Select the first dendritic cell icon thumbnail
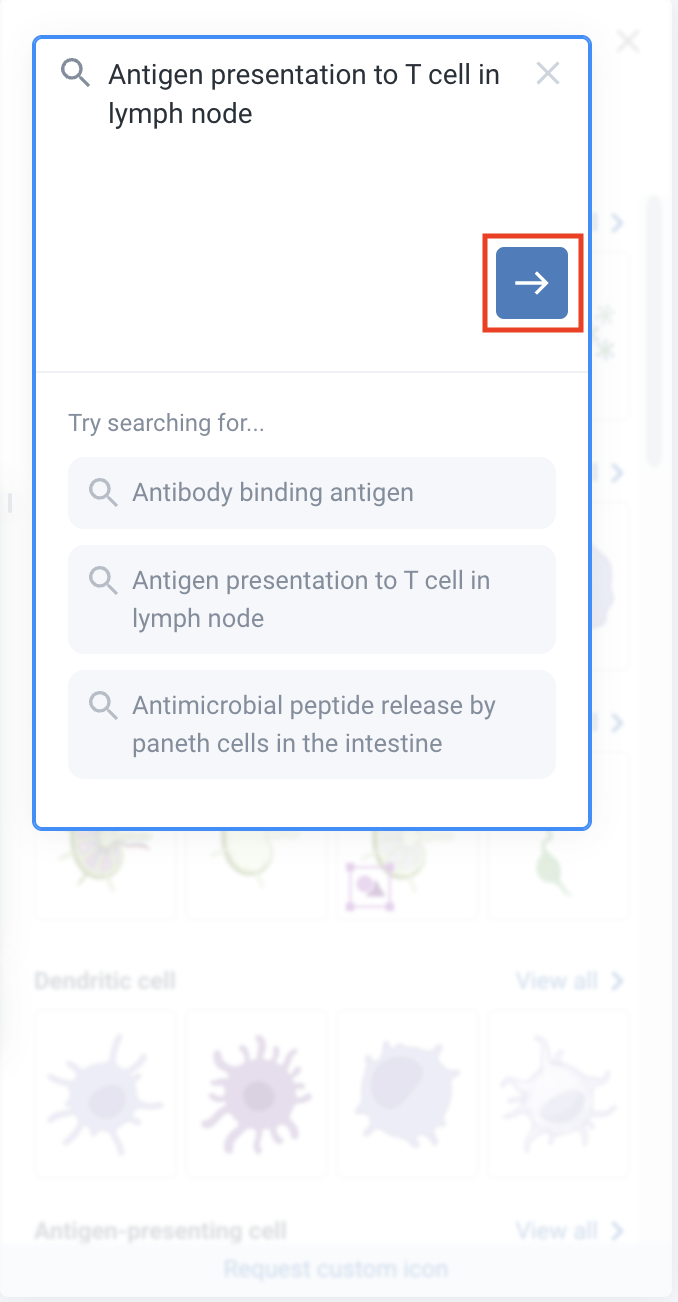The width and height of the screenshot is (678, 1302). tap(106, 1093)
